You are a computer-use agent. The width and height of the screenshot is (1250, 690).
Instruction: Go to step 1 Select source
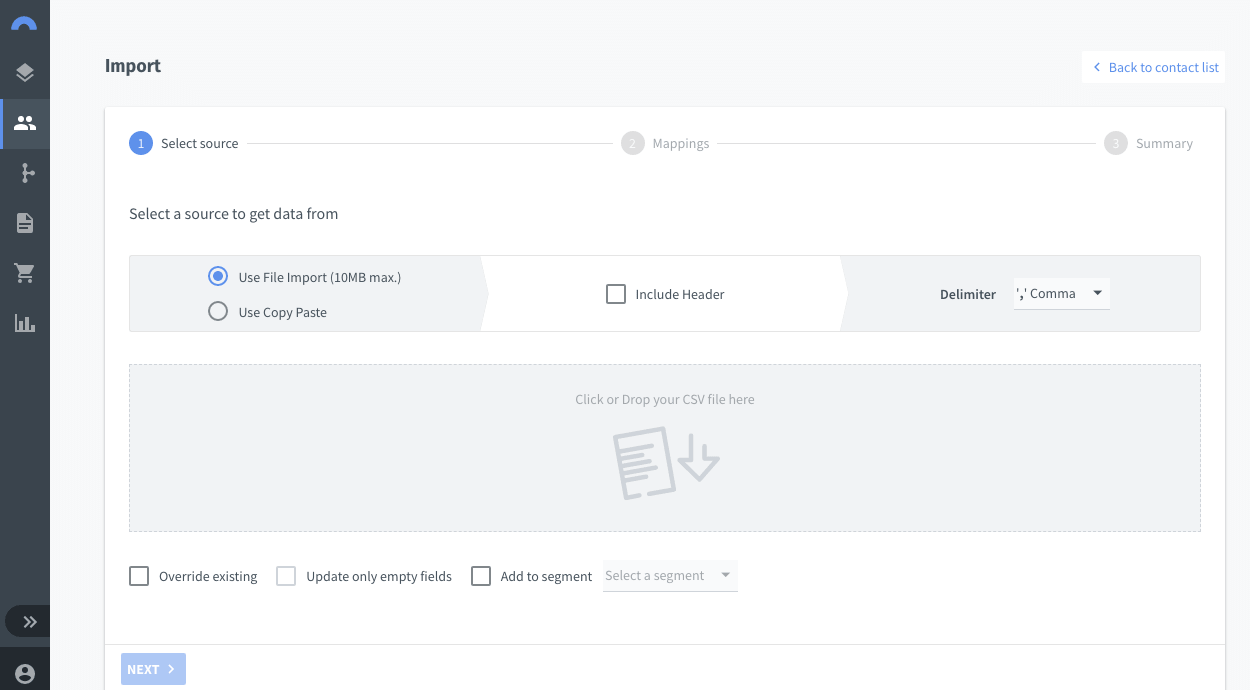click(x=184, y=143)
